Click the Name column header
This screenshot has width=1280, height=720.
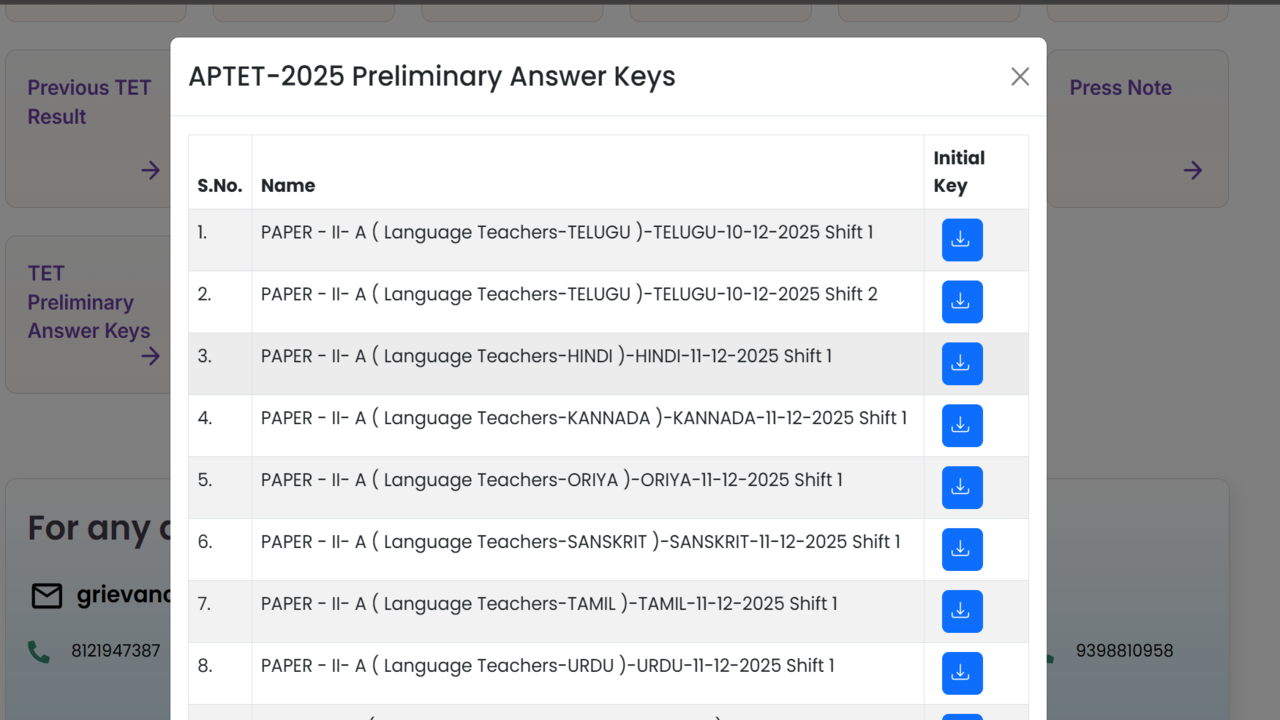288,186
